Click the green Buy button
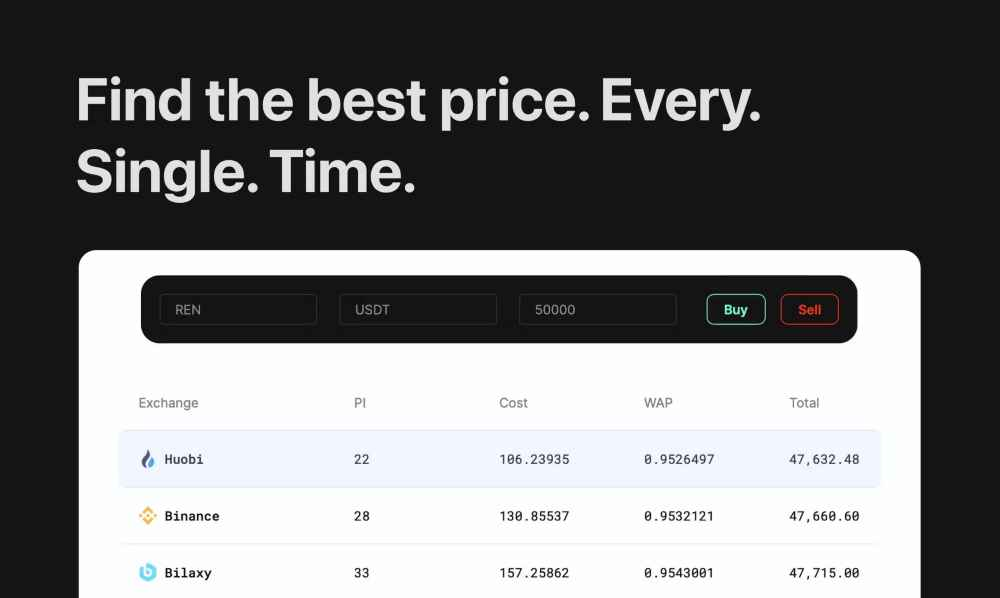 coord(736,310)
